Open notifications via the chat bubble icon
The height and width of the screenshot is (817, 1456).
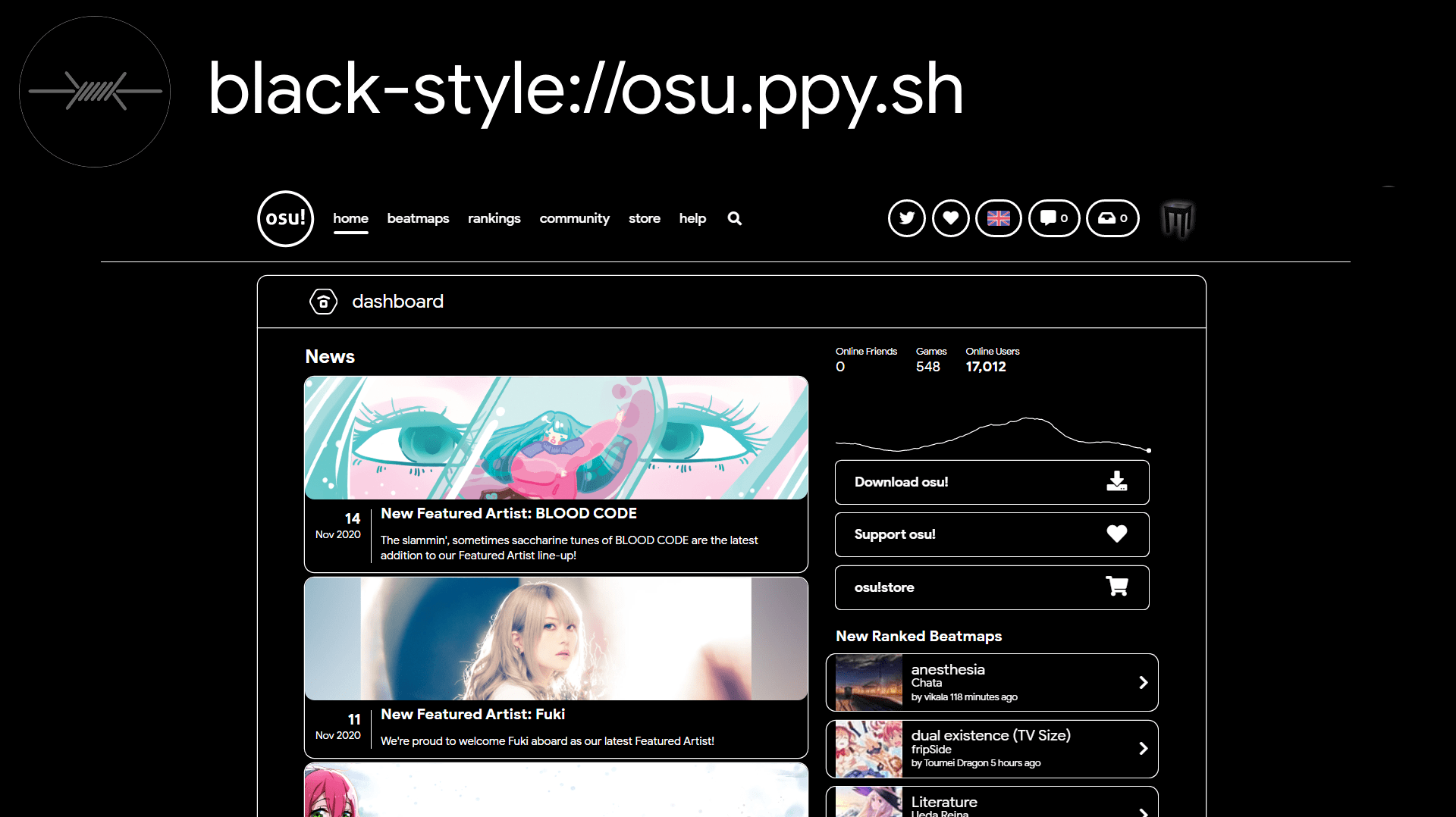point(1050,218)
